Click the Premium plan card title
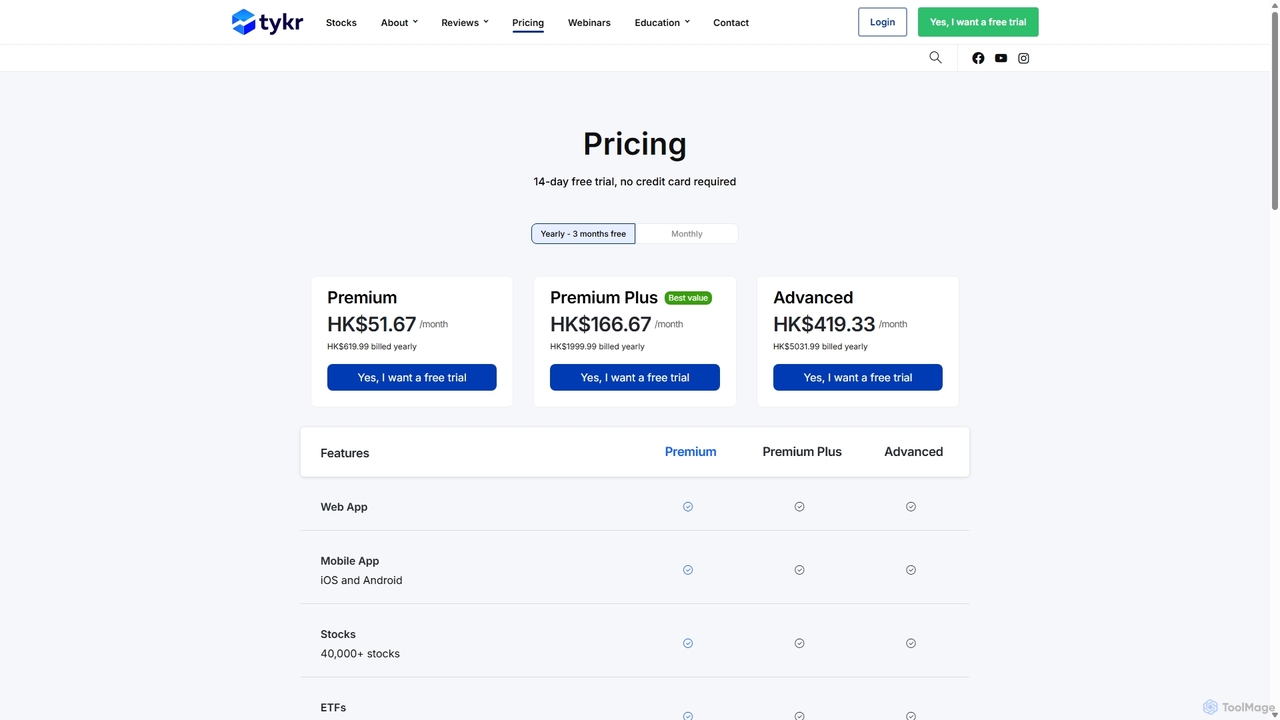The height and width of the screenshot is (720, 1280). [362, 298]
